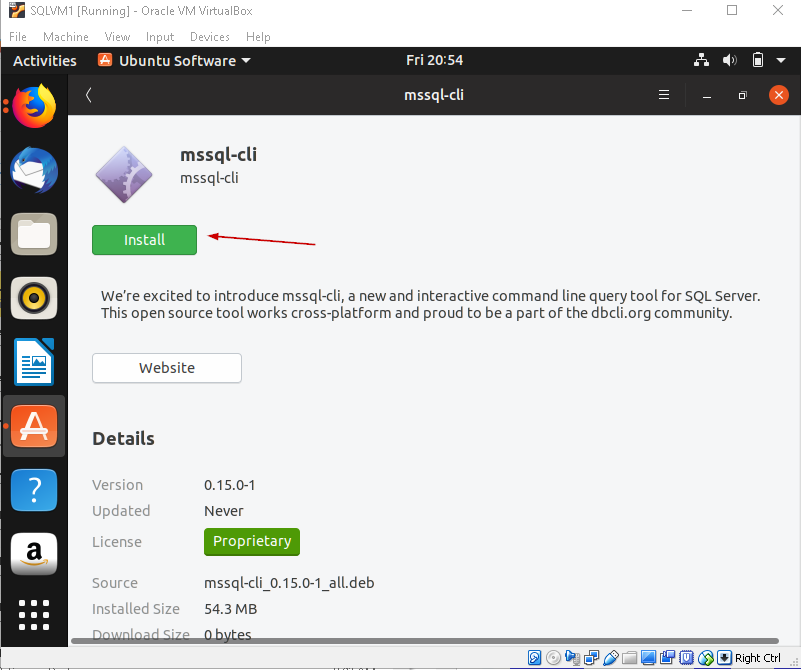Expand the Ubuntu Software app menu
Image resolution: width=801 pixels, height=670 pixels.
175,60
